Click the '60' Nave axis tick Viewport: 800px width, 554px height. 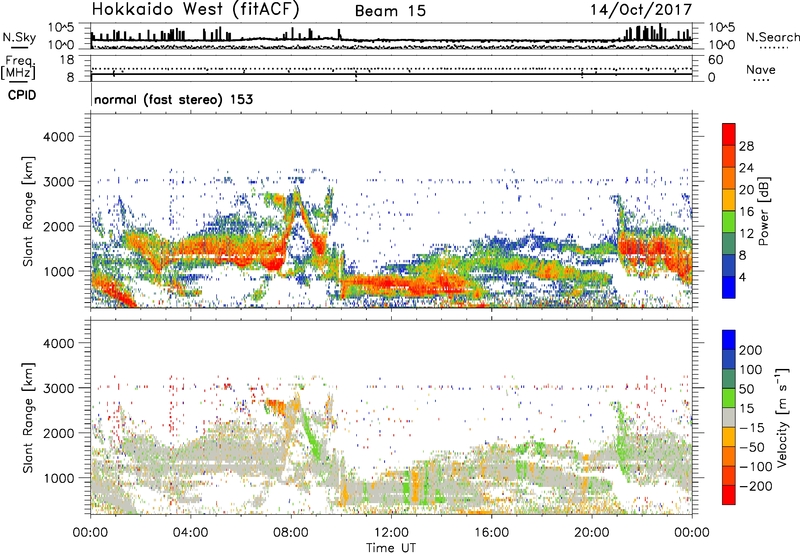[715, 60]
